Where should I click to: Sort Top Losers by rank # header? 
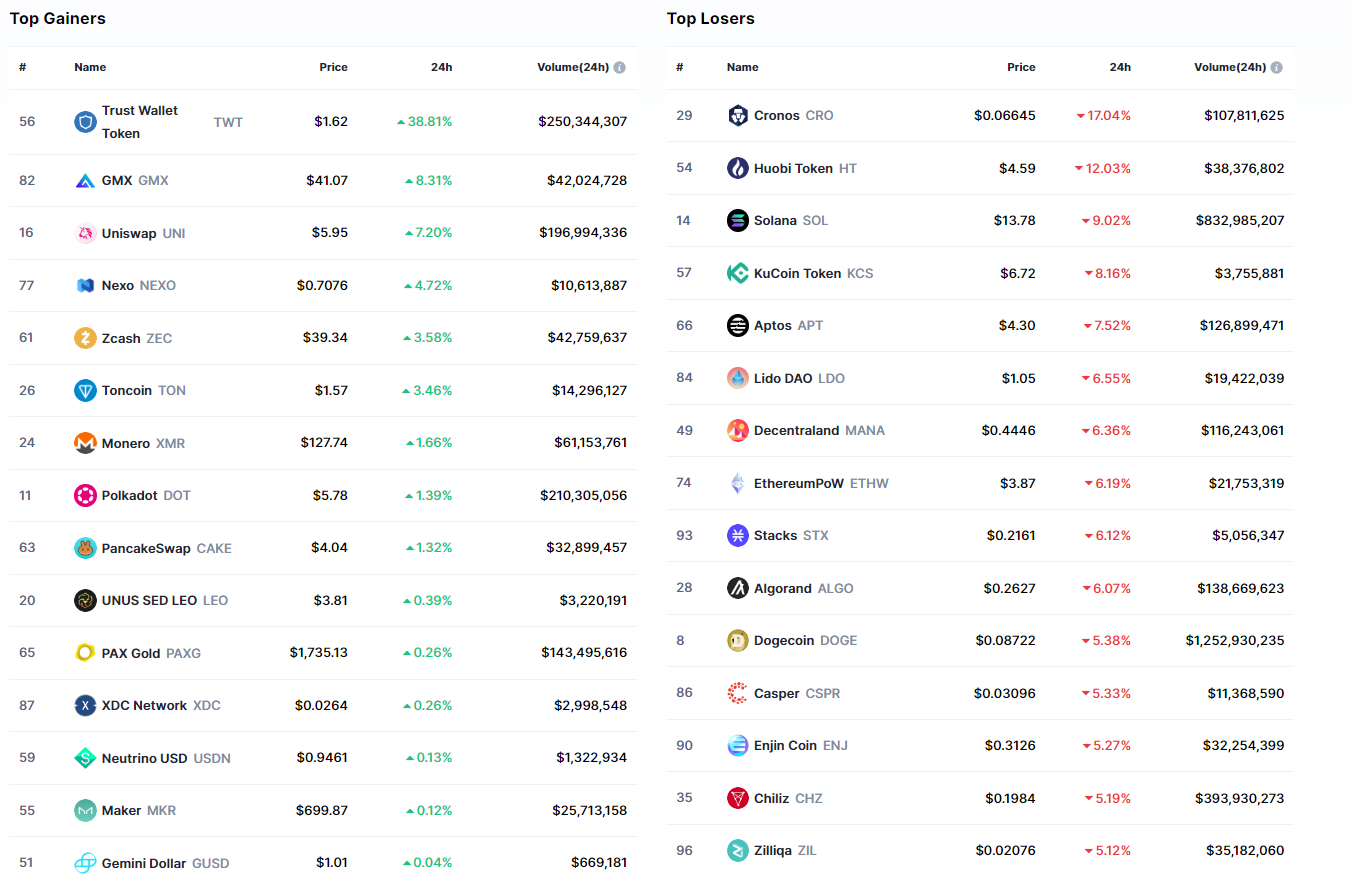[680, 67]
